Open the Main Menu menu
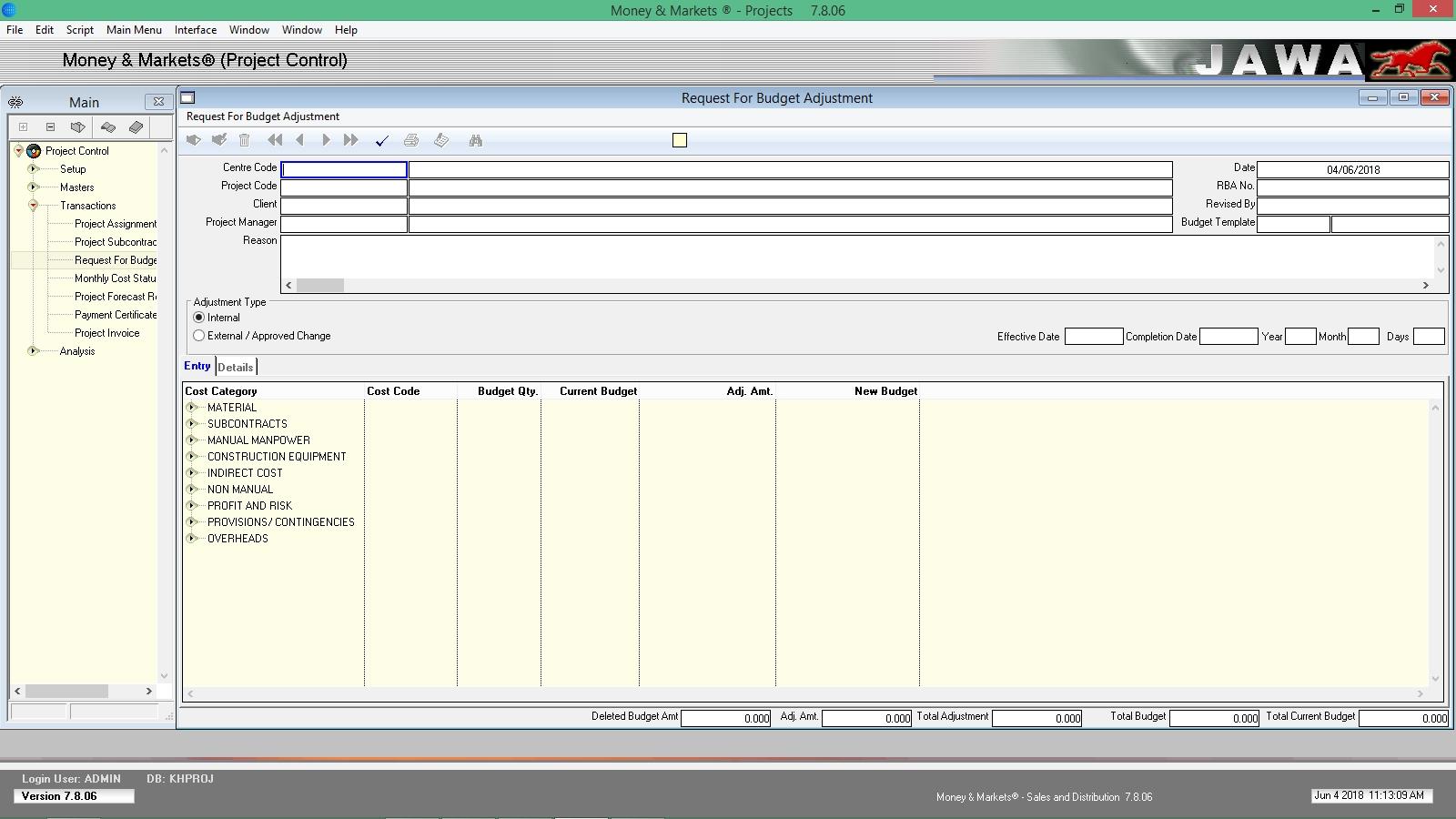 click(134, 30)
